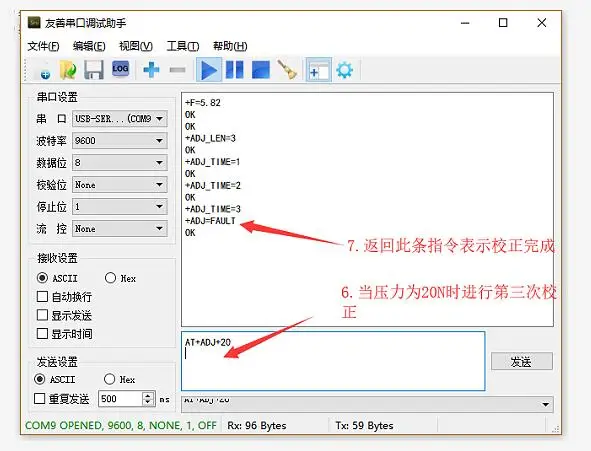This screenshot has width=591, height=451.
Task: Click the +ADJ_TIME=2 line
Action: tap(213, 185)
